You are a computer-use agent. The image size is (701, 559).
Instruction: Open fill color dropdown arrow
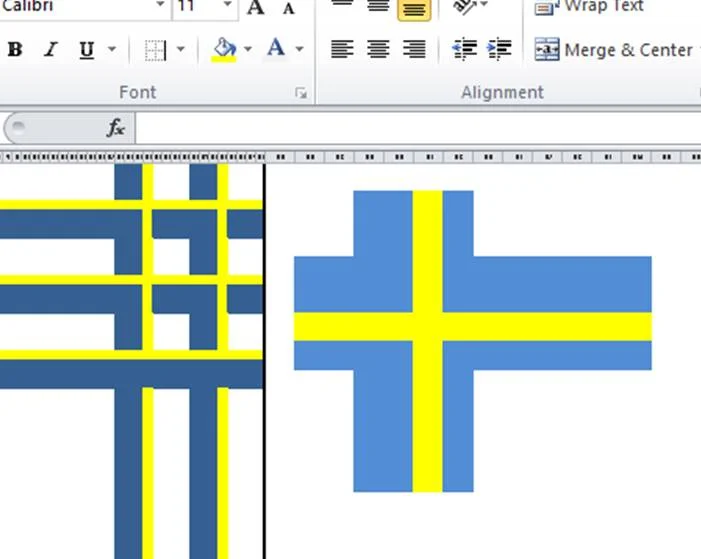[248, 49]
